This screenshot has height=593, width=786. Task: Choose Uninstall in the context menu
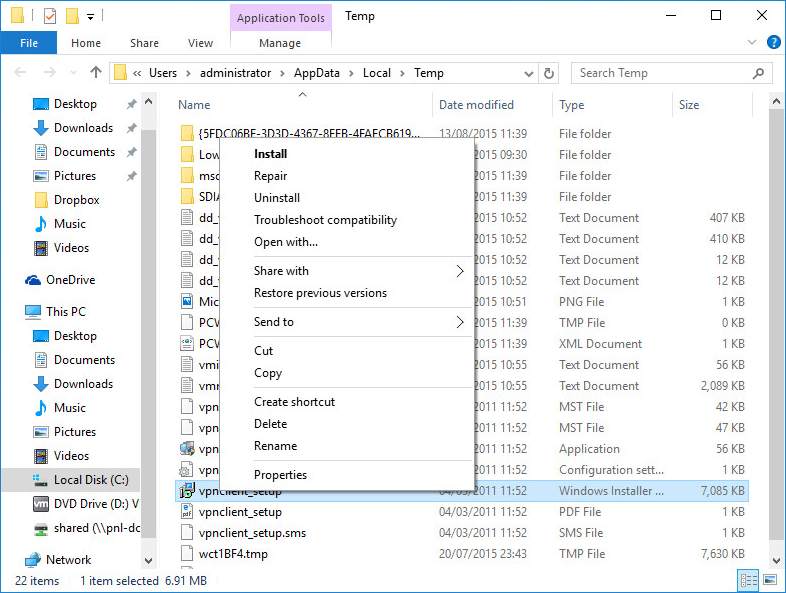[x=277, y=198]
